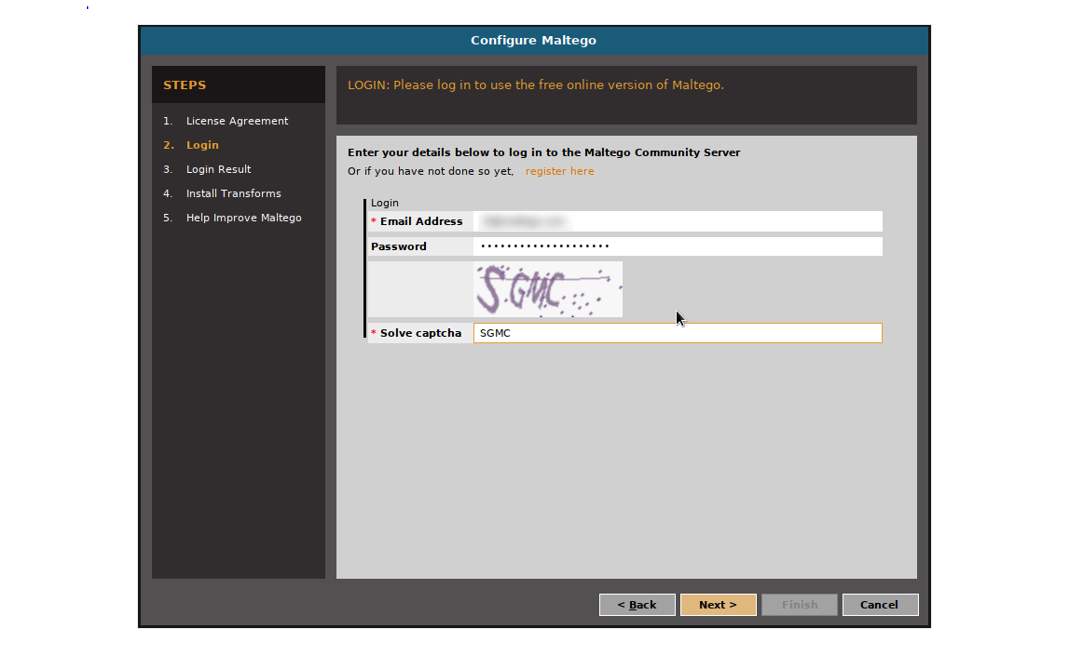Click the 'Password' label

tap(398, 246)
